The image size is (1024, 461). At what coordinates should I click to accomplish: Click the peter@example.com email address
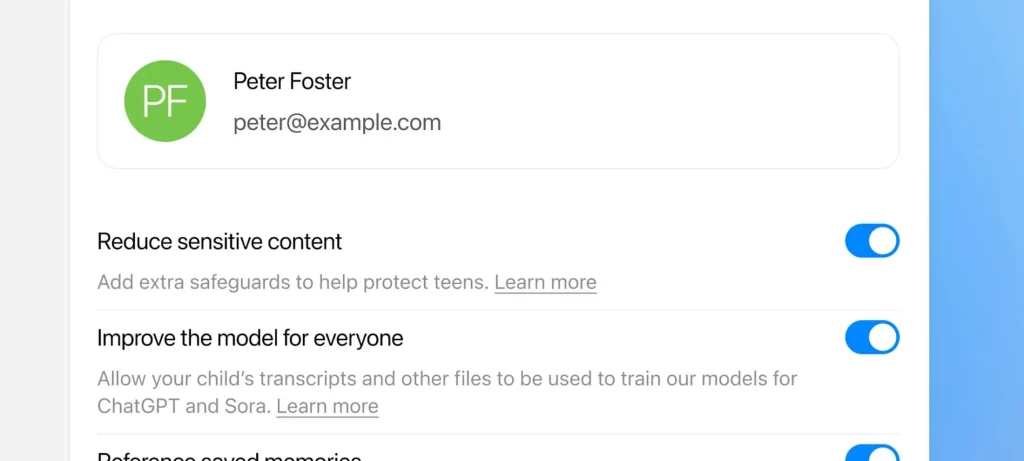pyautogui.click(x=337, y=123)
